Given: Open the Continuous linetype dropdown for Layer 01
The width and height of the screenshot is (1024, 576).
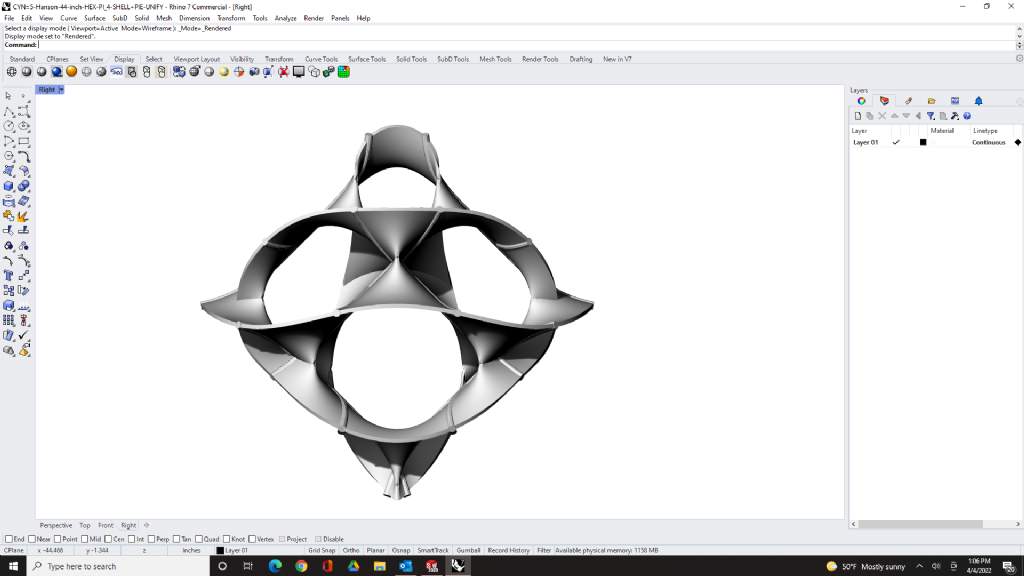Looking at the screenshot, I should (x=988, y=142).
